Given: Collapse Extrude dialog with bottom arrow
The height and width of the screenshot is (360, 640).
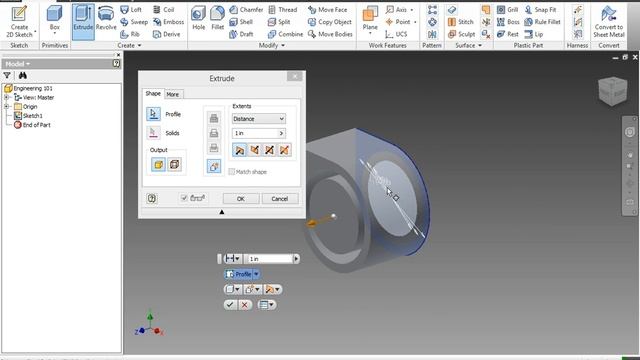Looking at the screenshot, I should [x=222, y=212].
